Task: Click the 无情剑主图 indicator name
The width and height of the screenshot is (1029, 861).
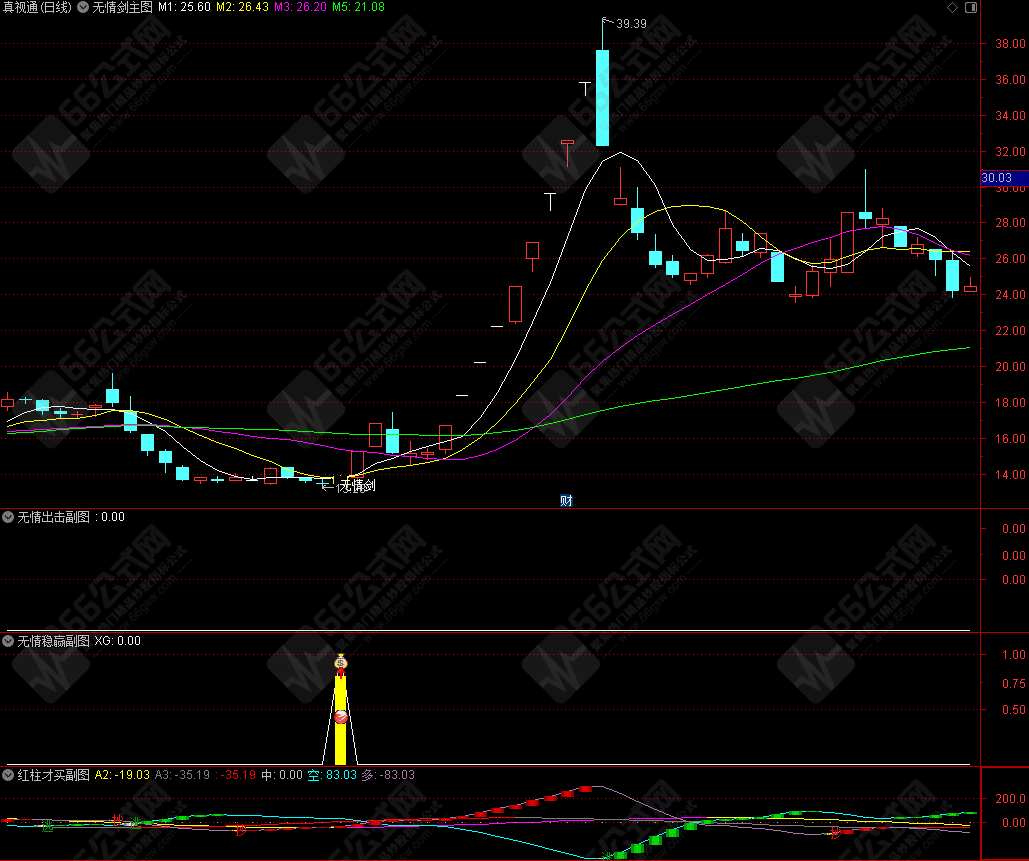Action: pos(122,7)
